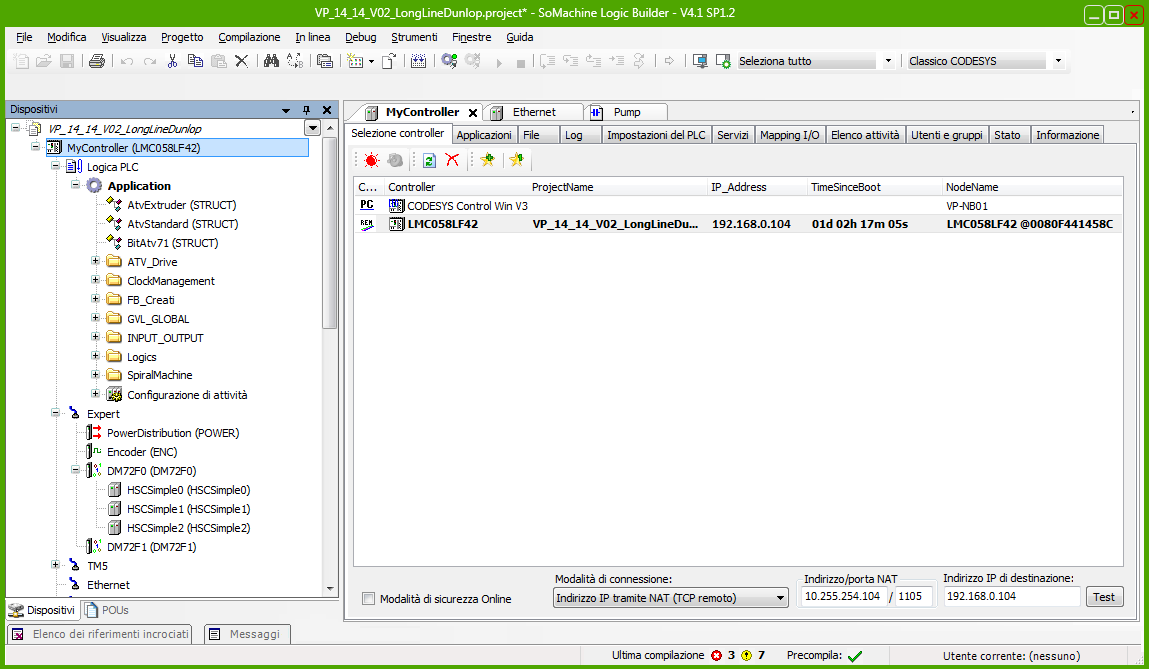
Task: Close the MyController editor tab X
Action: pos(473,113)
